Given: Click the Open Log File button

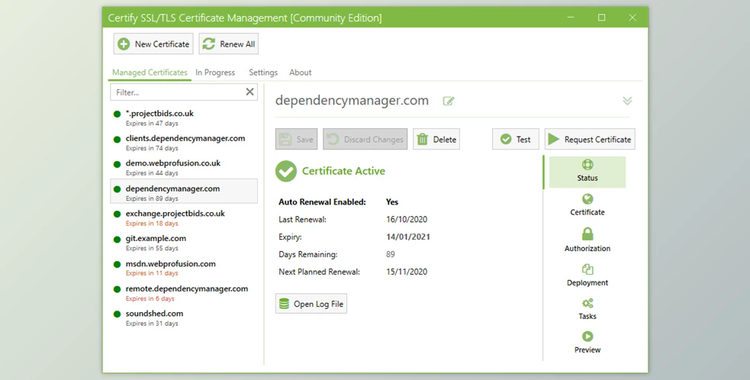Looking at the screenshot, I should (311, 304).
